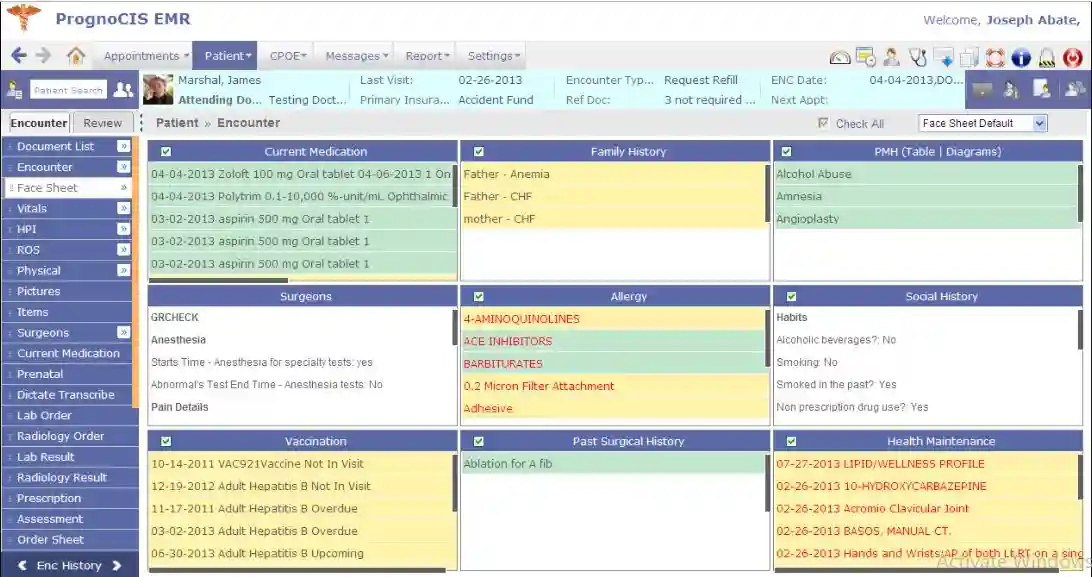1092x577 pixels.
Task: Expand the Document List sidebar arrow
Action: [x=123, y=146]
